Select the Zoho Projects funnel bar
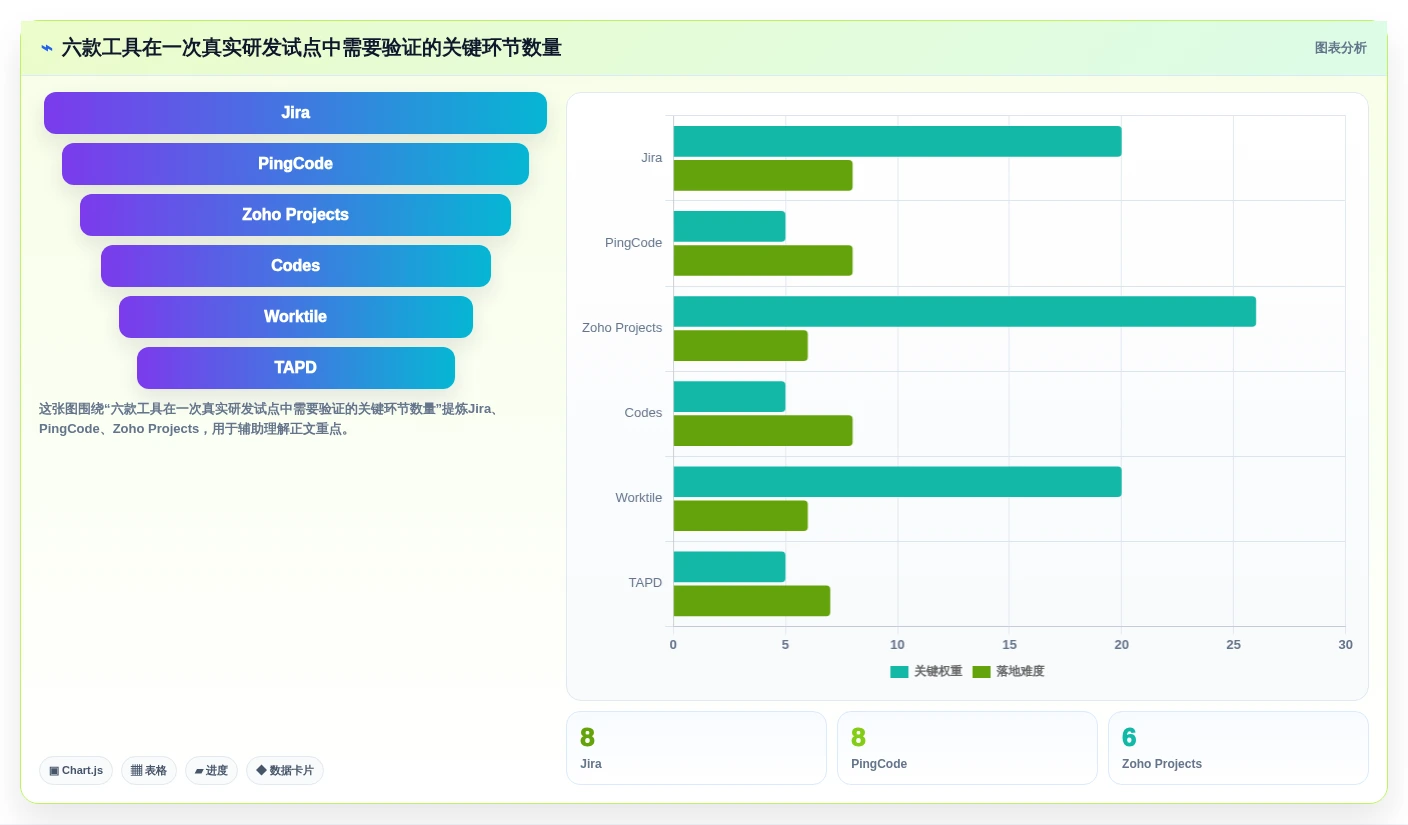The image size is (1408, 825). 295,215
